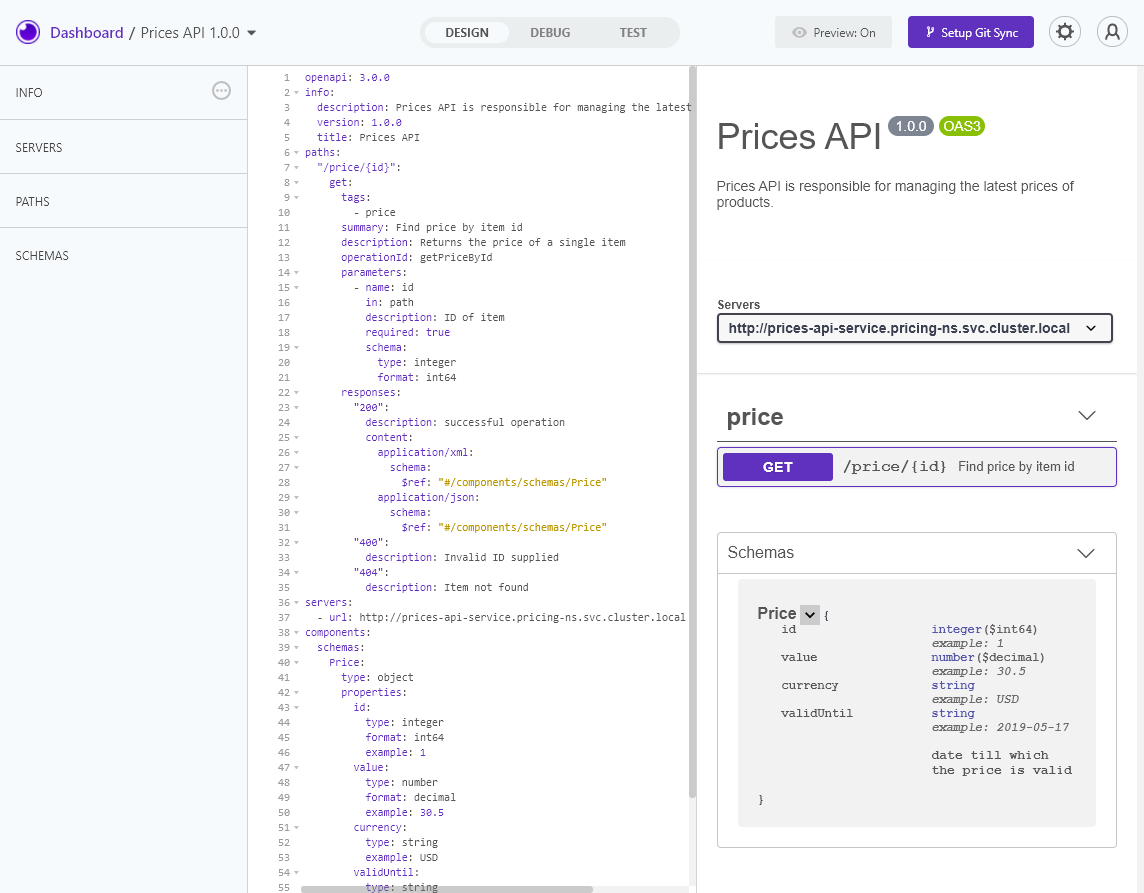Collapse the Schemas section chevron
The width and height of the screenshot is (1144, 893).
[1086, 553]
